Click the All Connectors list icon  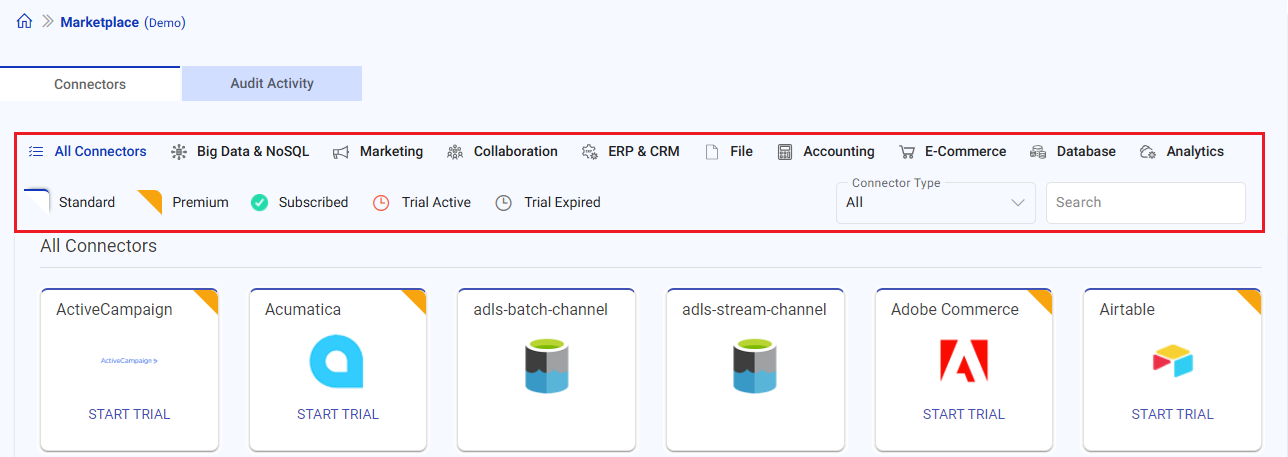coord(36,152)
